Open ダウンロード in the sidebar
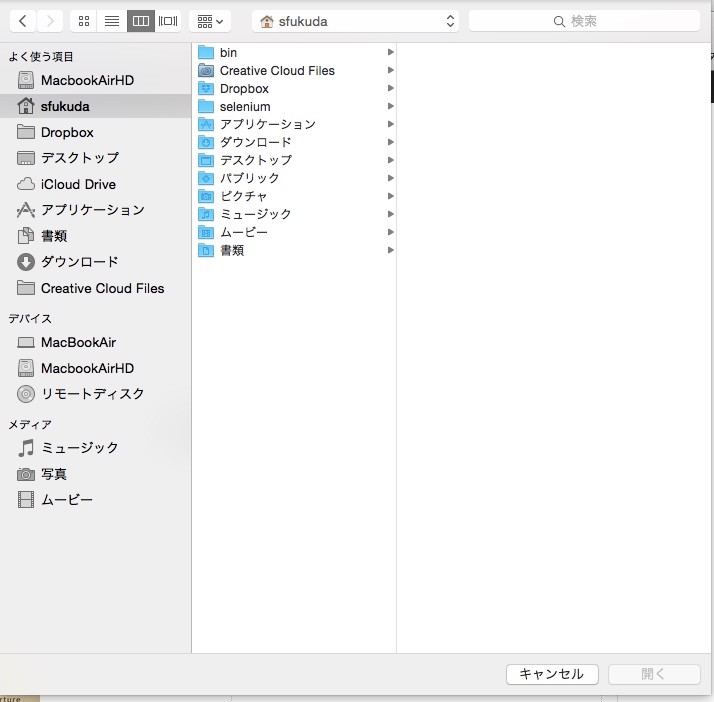This screenshot has height=702, width=714. pyautogui.click(x=96, y=262)
